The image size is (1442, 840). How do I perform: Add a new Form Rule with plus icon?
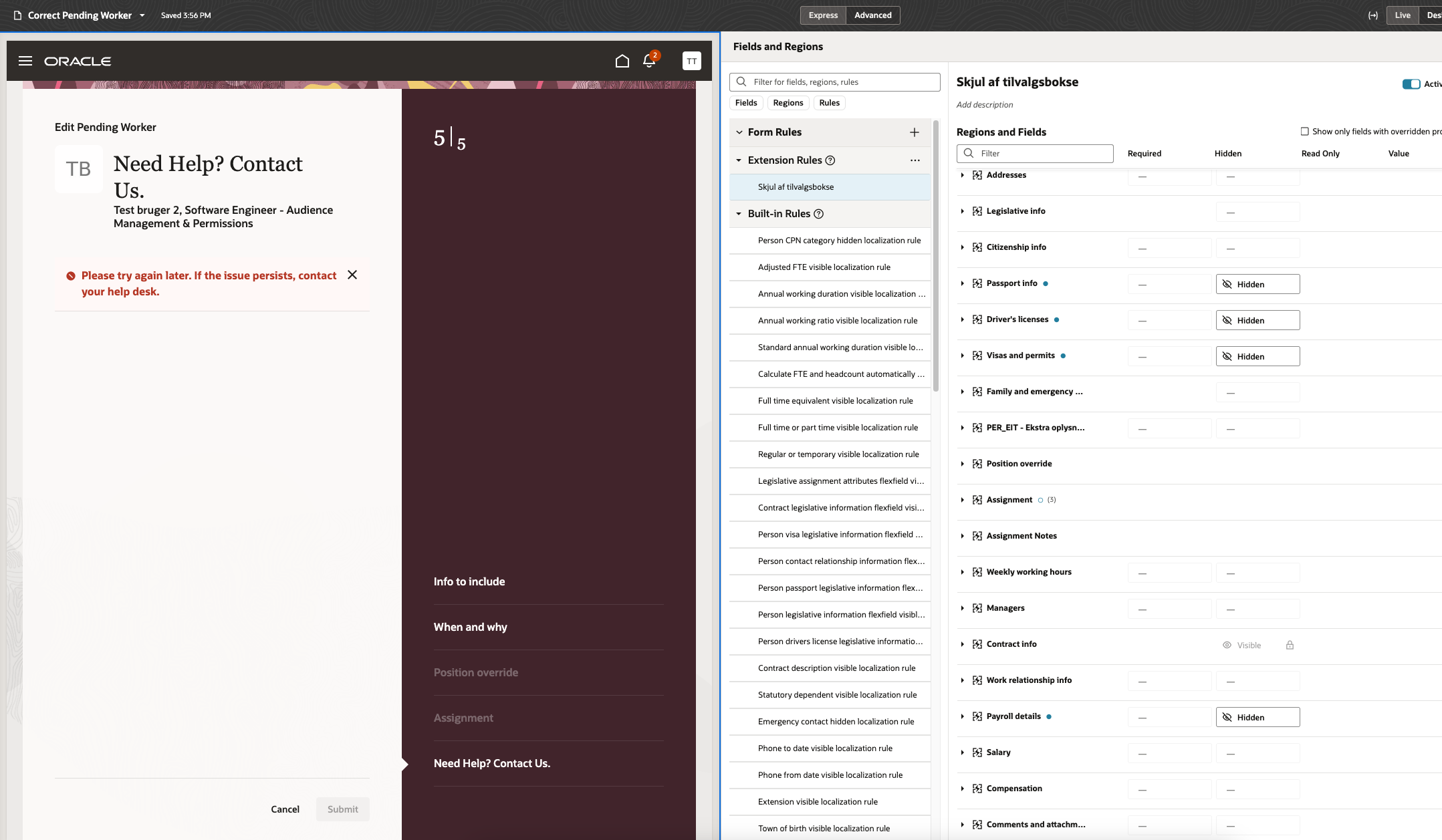pyautogui.click(x=914, y=132)
